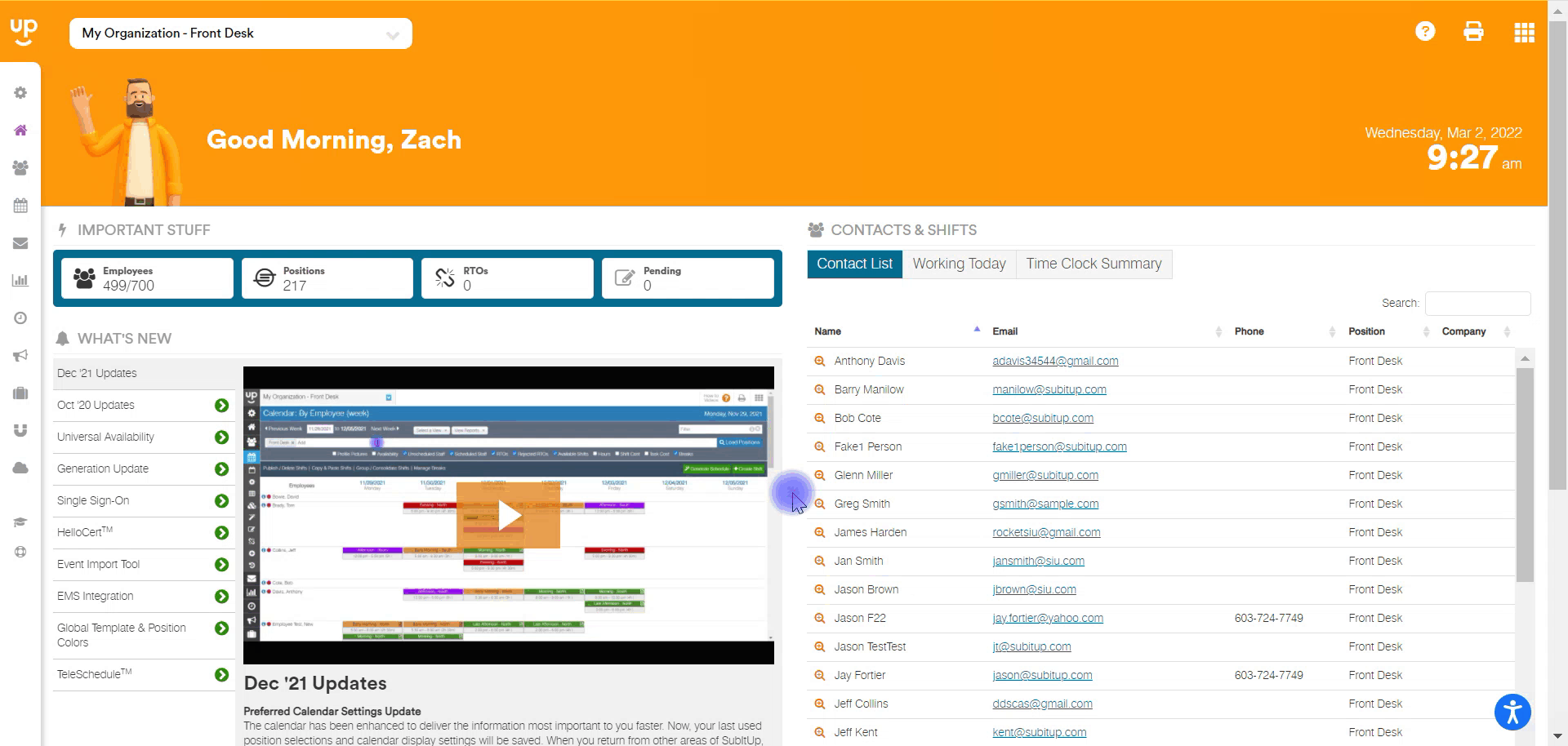
Task: Click the contacts Search input field
Action: pyautogui.click(x=1477, y=304)
